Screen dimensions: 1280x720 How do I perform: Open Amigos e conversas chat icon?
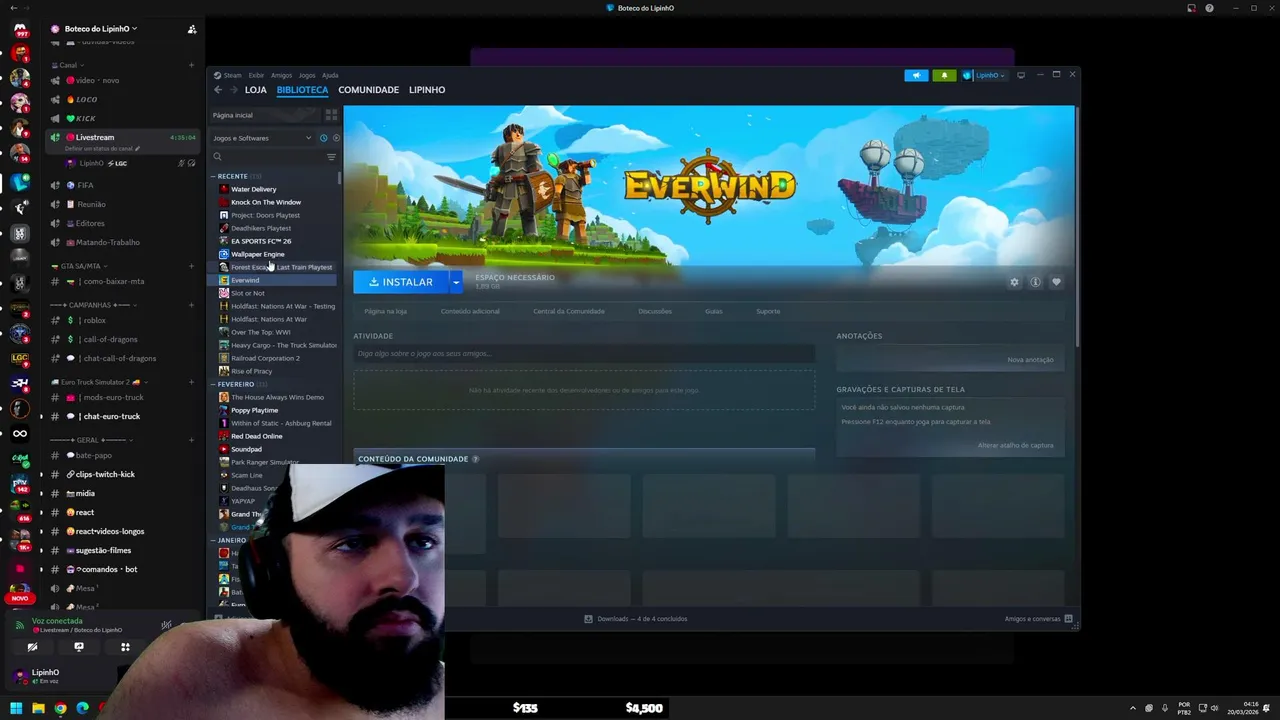click(1069, 619)
